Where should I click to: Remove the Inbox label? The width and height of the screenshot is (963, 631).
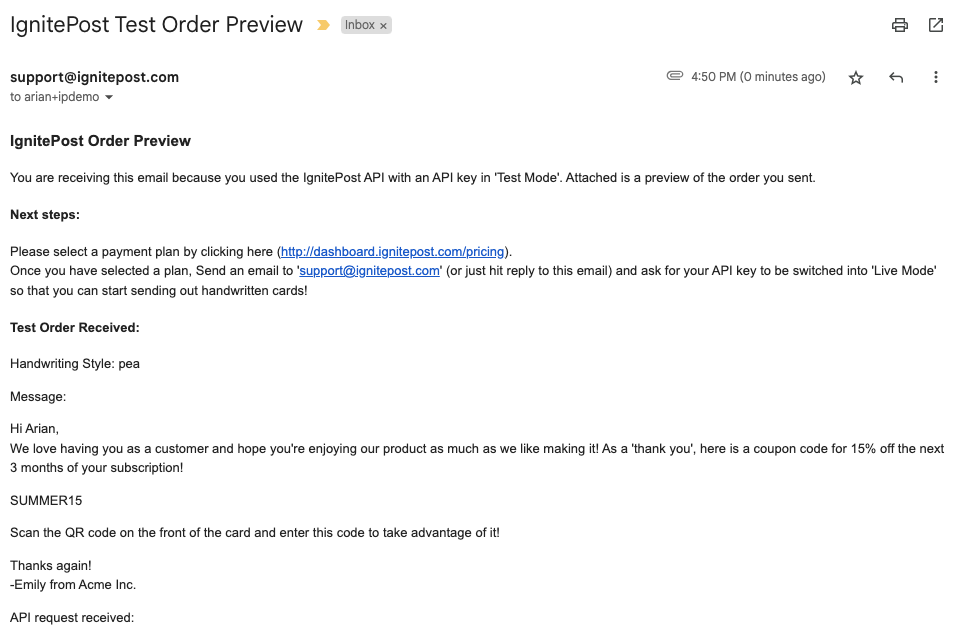click(x=383, y=26)
